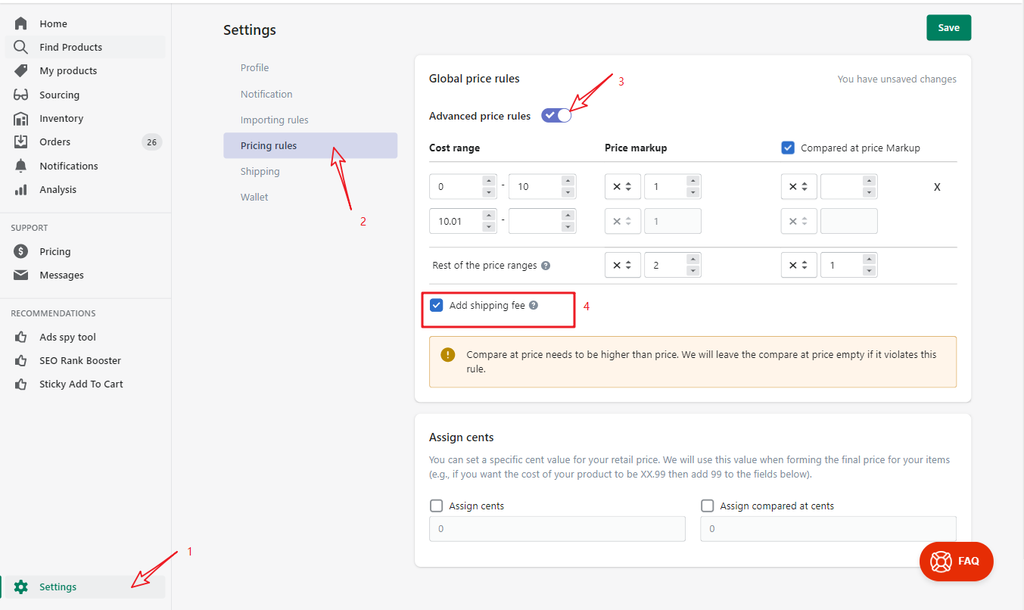The image size is (1024, 610).
Task: Open My products tag icon
Action: click(21, 71)
